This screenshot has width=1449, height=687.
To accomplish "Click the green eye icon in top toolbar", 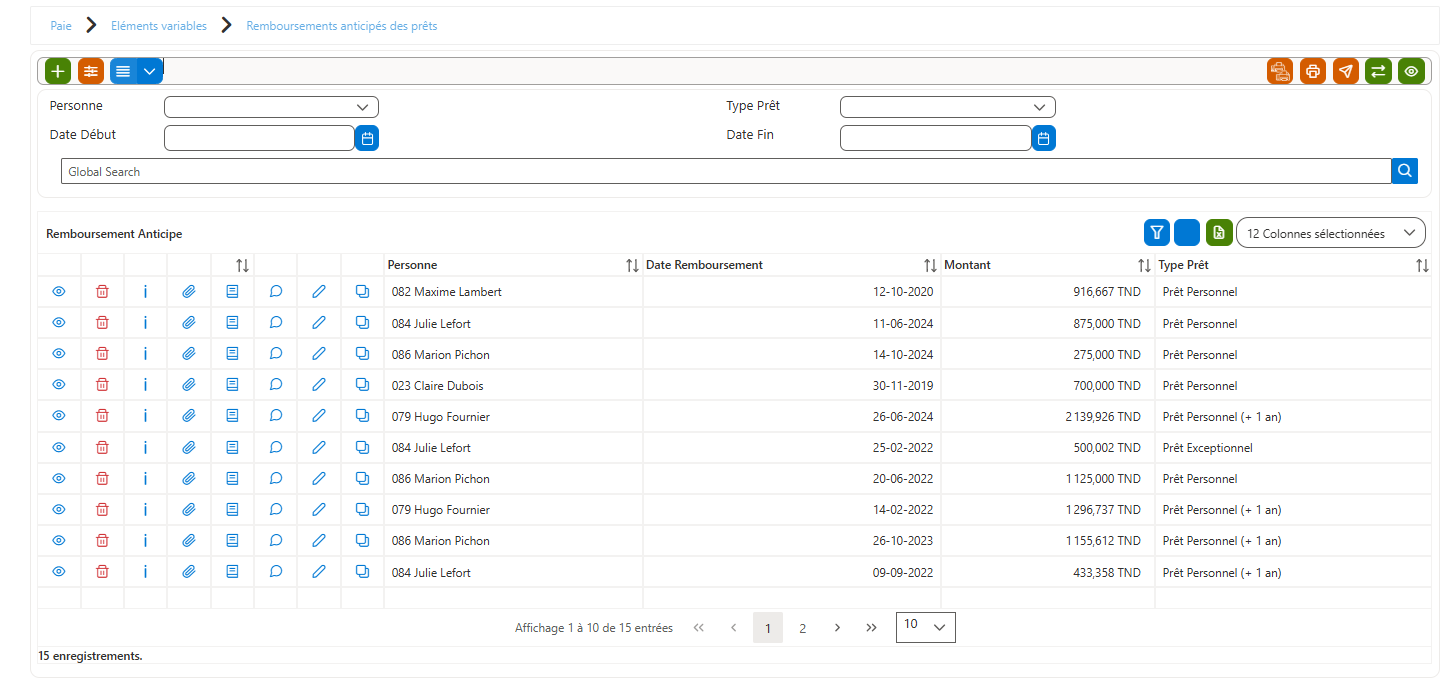I will [x=1411, y=71].
